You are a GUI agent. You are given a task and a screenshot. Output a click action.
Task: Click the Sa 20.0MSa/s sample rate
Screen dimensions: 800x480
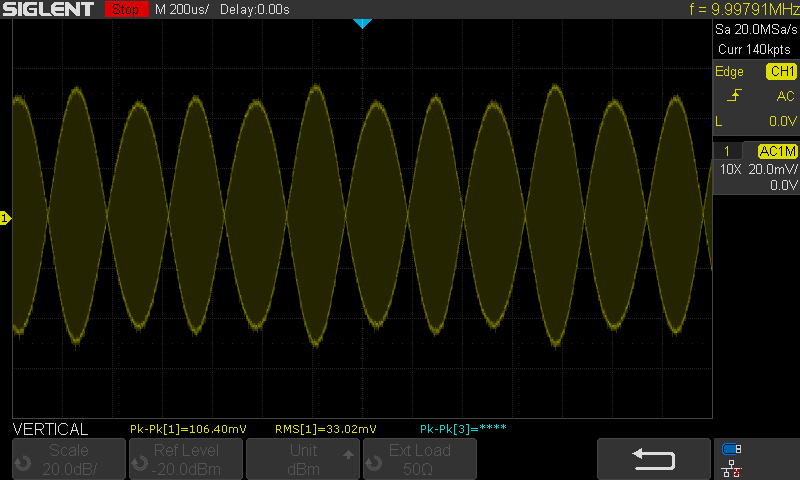pos(756,29)
